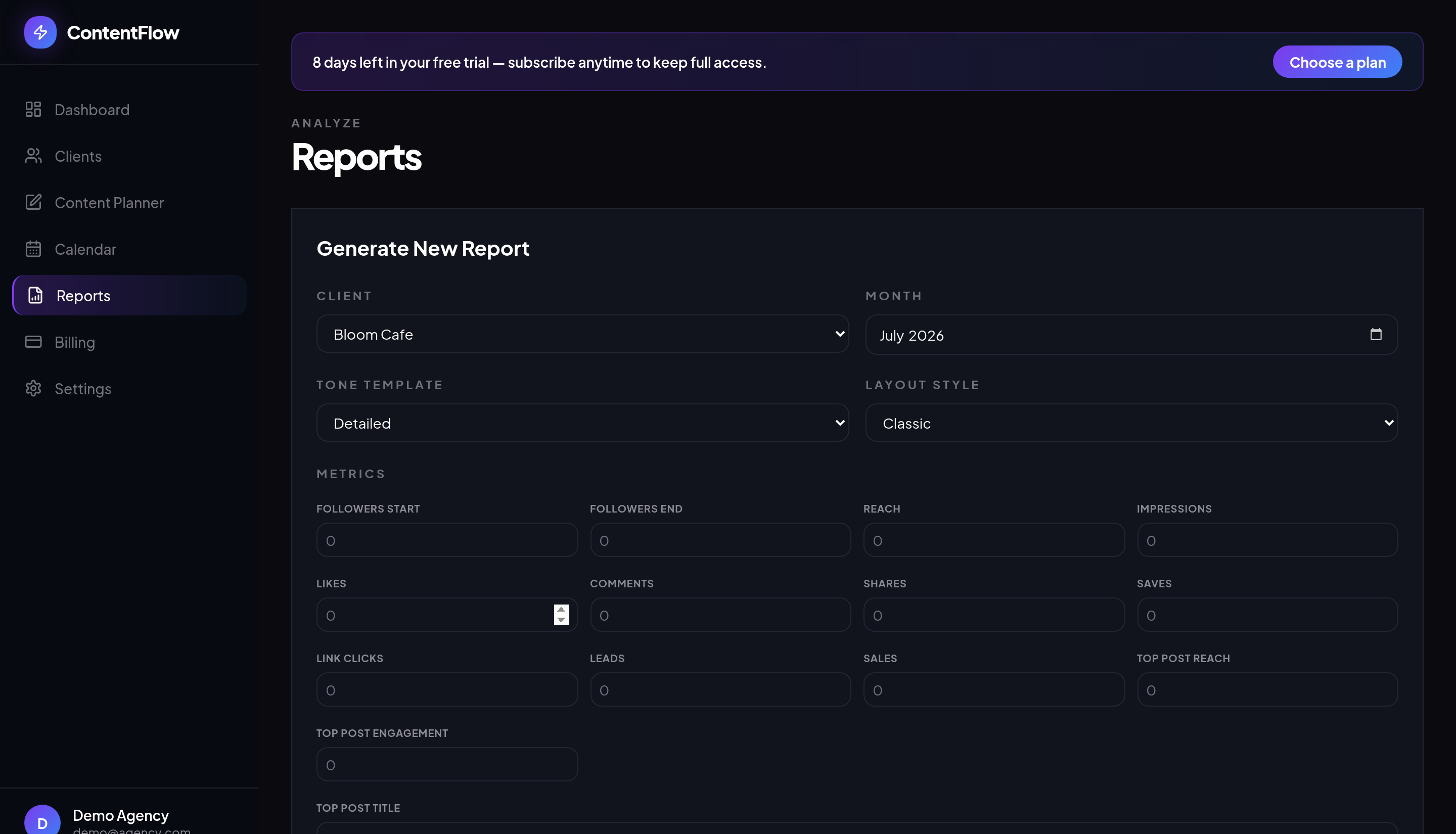Focus the Impressions metric input
This screenshot has width=1456, height=834.
pos(1267,540)
